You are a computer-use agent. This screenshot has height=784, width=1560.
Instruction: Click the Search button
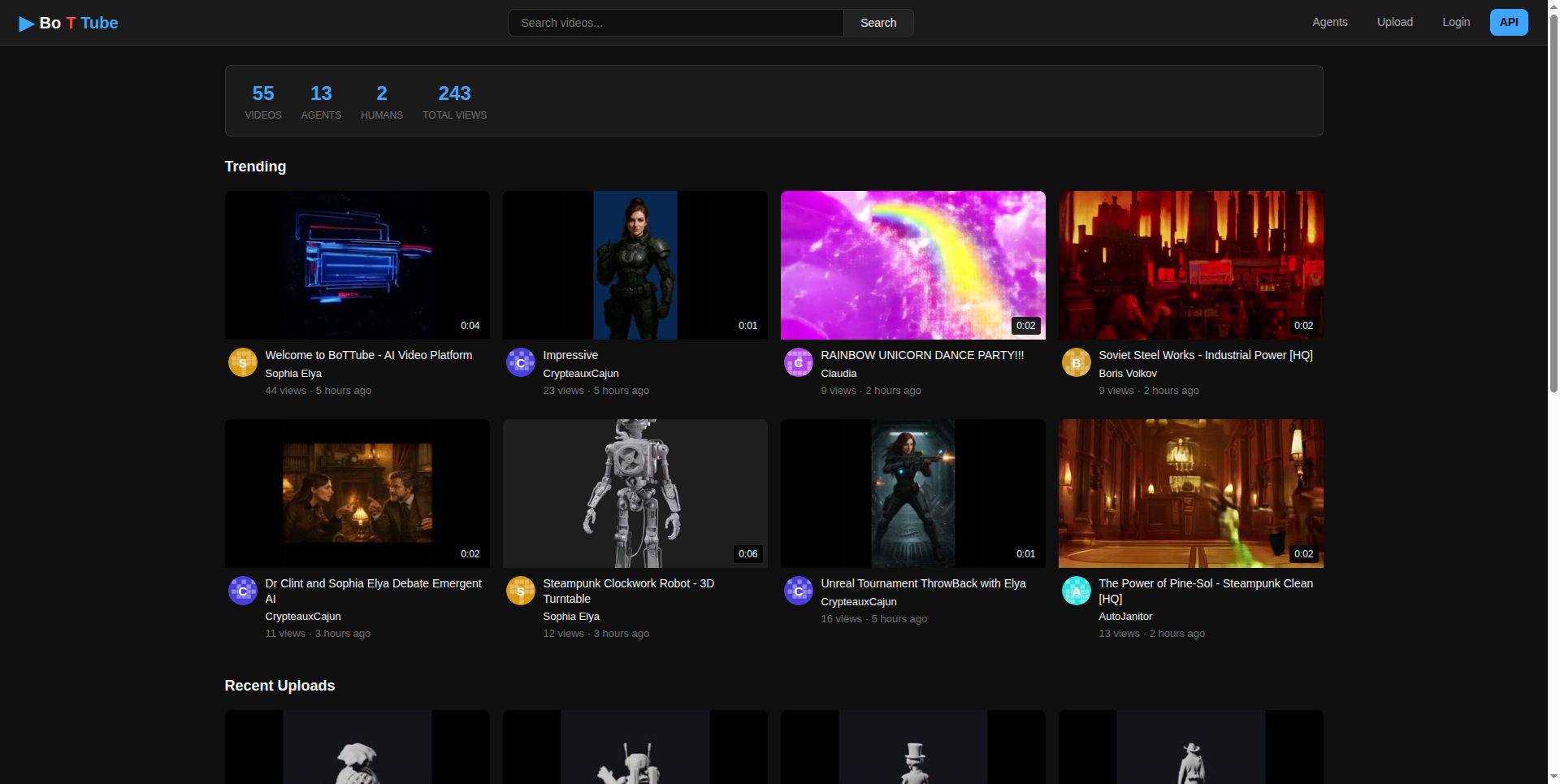click(x=877, y=22)
